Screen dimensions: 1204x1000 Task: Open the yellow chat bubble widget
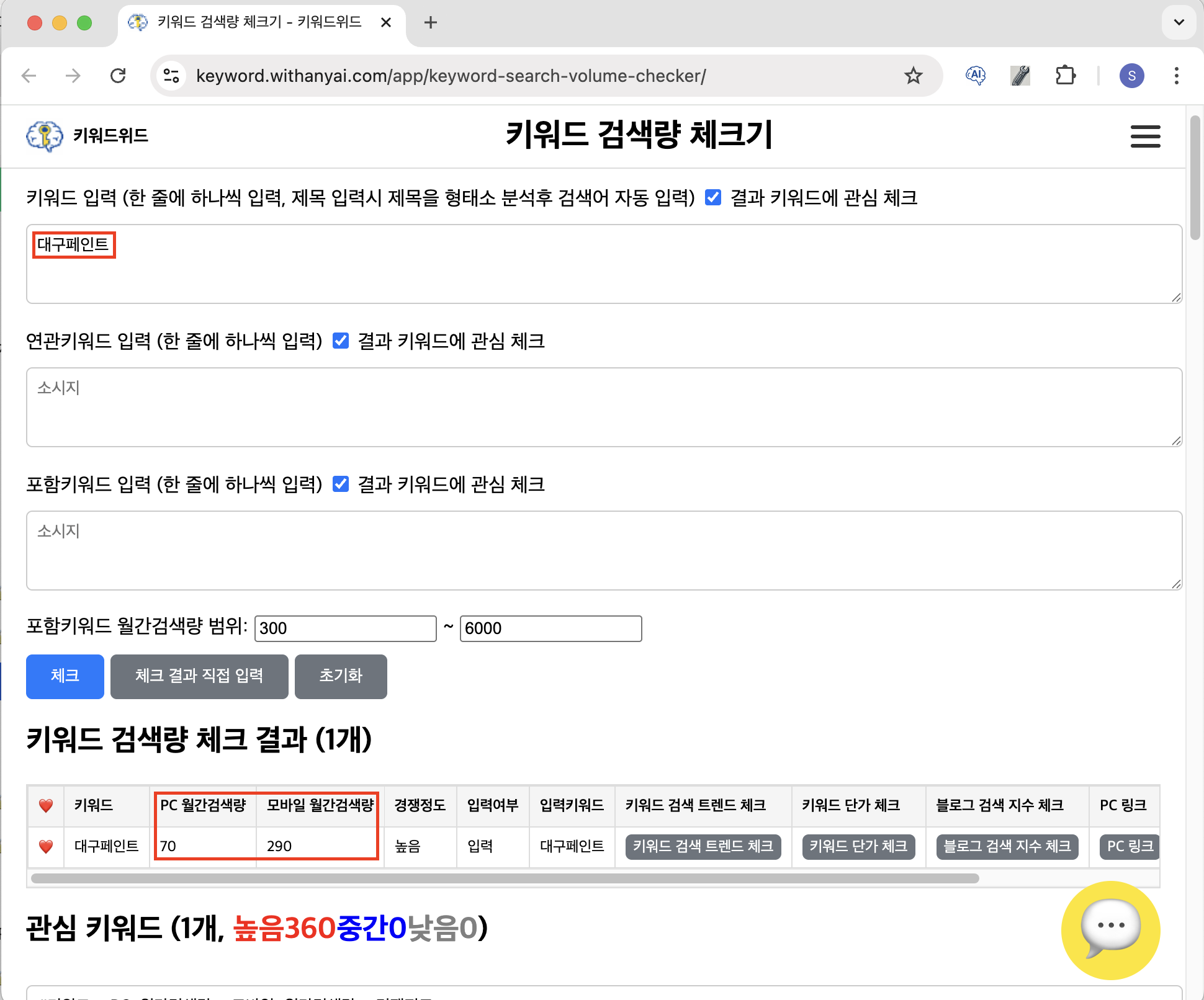(x=1110, y=929)
